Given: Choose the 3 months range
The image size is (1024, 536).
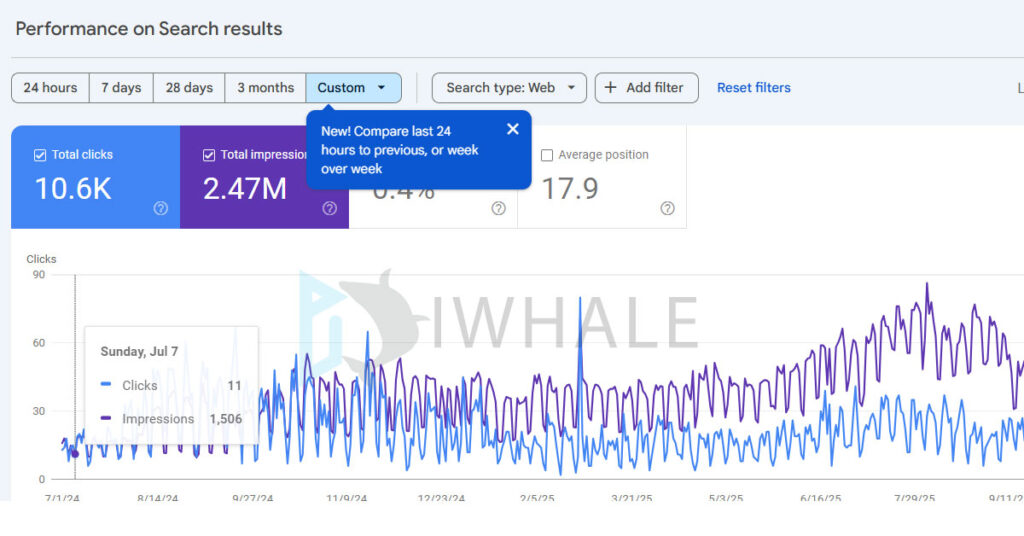Looking at the screenshot, I should (265, 88).
